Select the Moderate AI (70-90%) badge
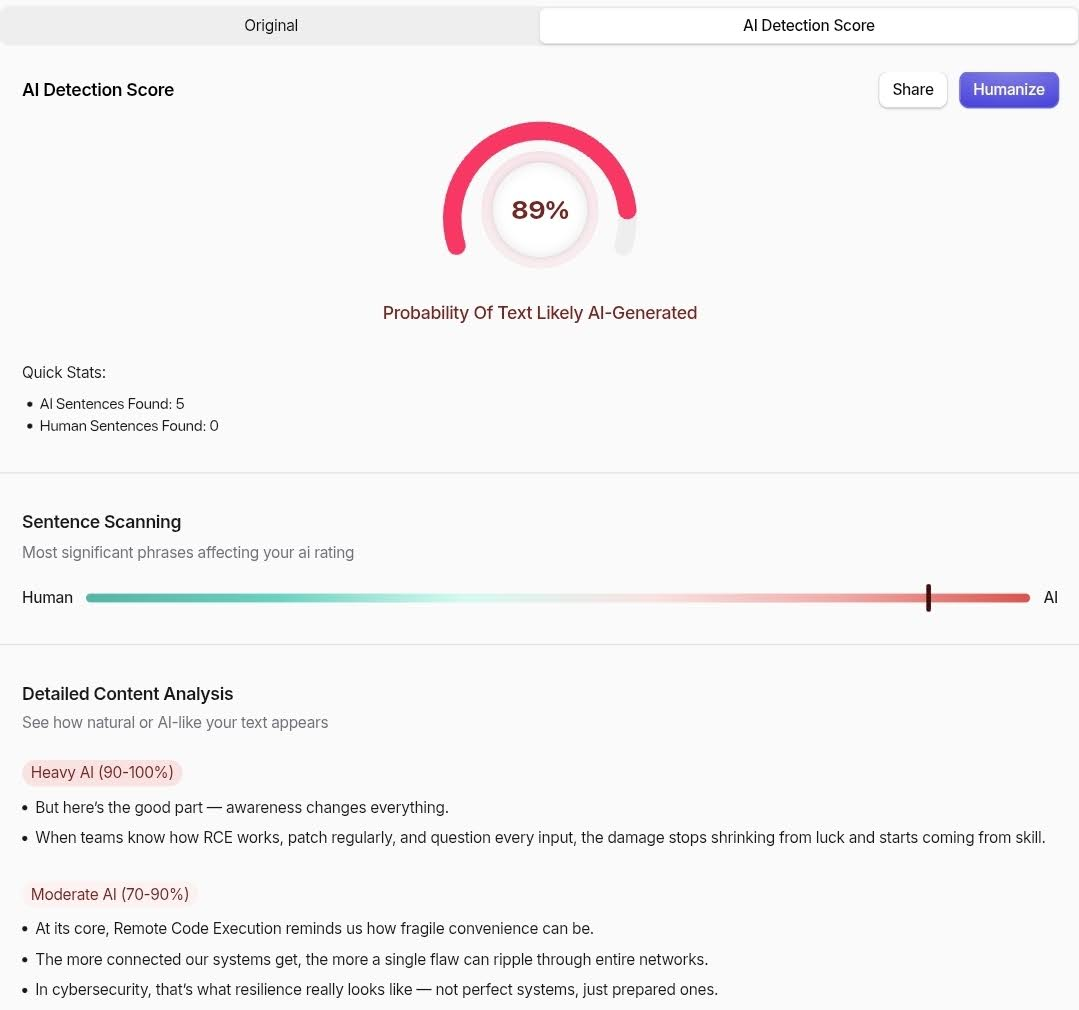Screen dimensions: 1079x1010 pos(109,894)
